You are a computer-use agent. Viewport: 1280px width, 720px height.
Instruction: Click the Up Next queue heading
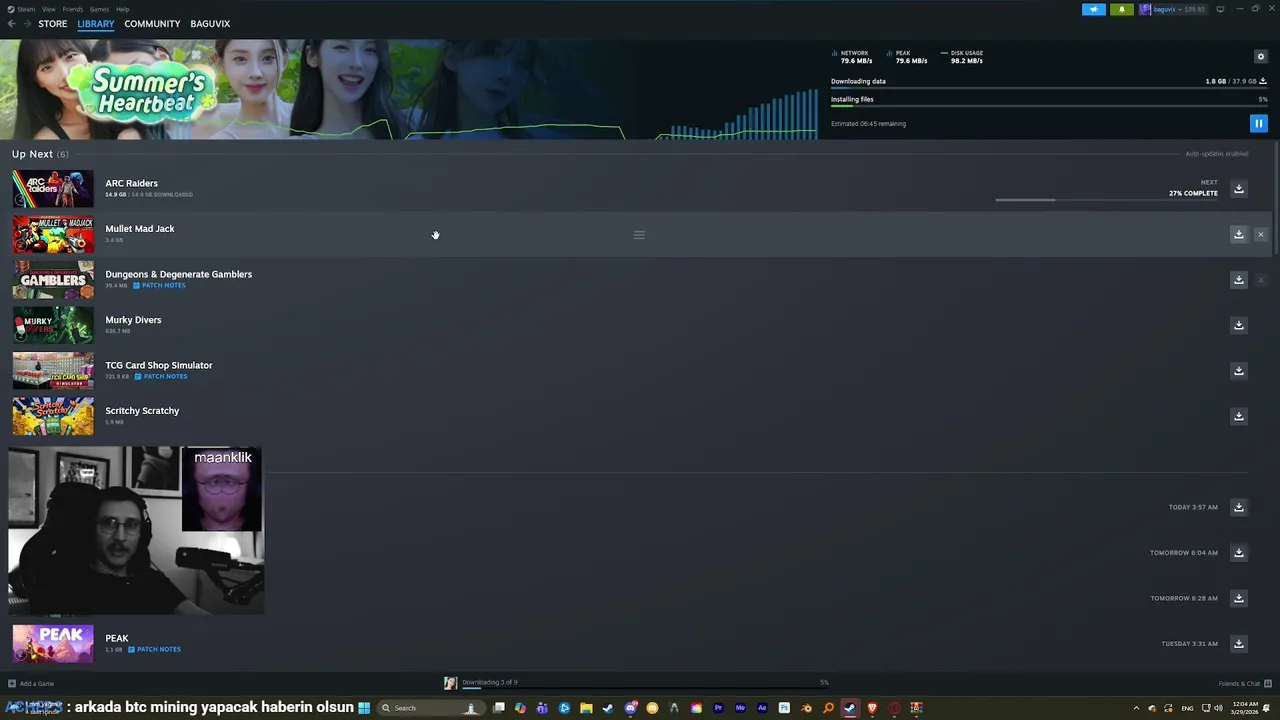tap(40, 154)
